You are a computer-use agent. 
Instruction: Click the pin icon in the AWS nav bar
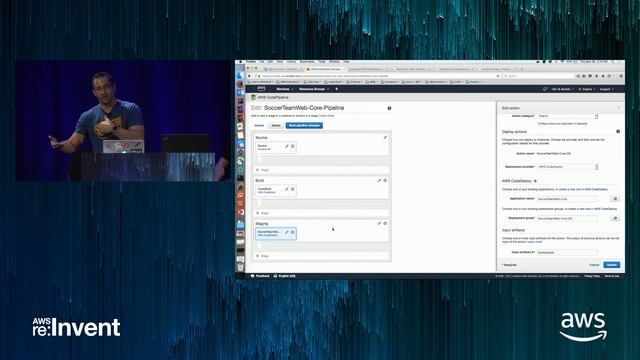click(337, 89)
